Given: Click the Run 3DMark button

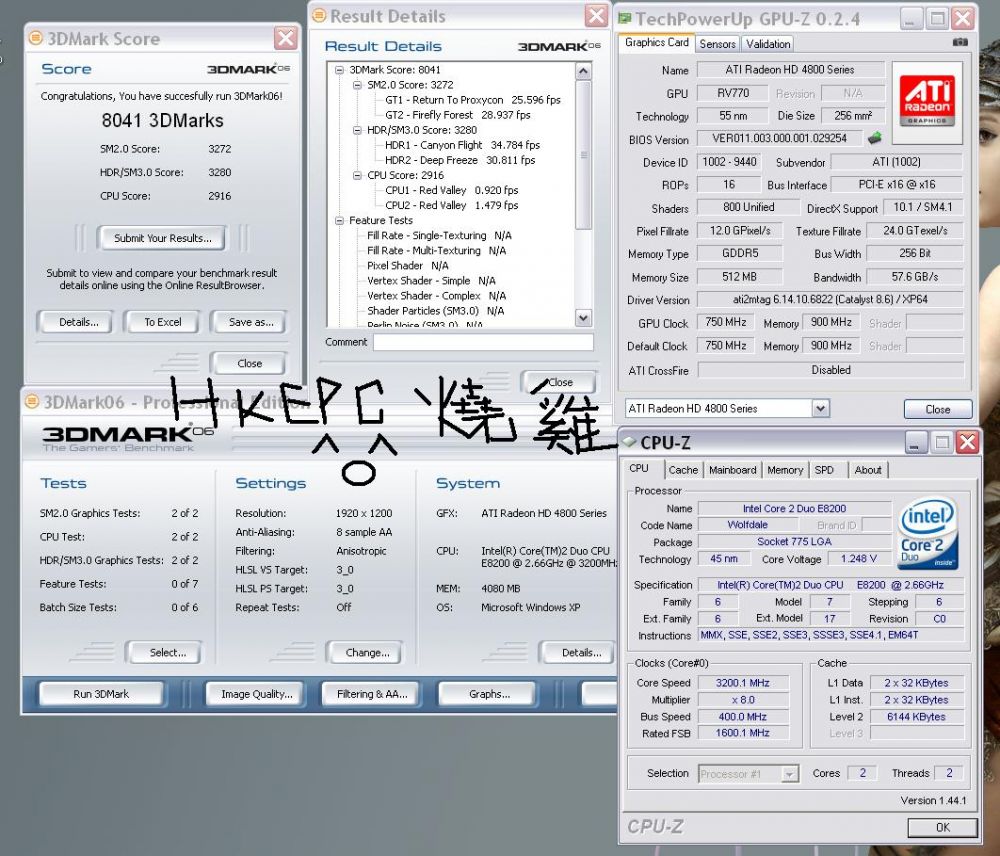Looking at the screenshot, I should [101, 694].
